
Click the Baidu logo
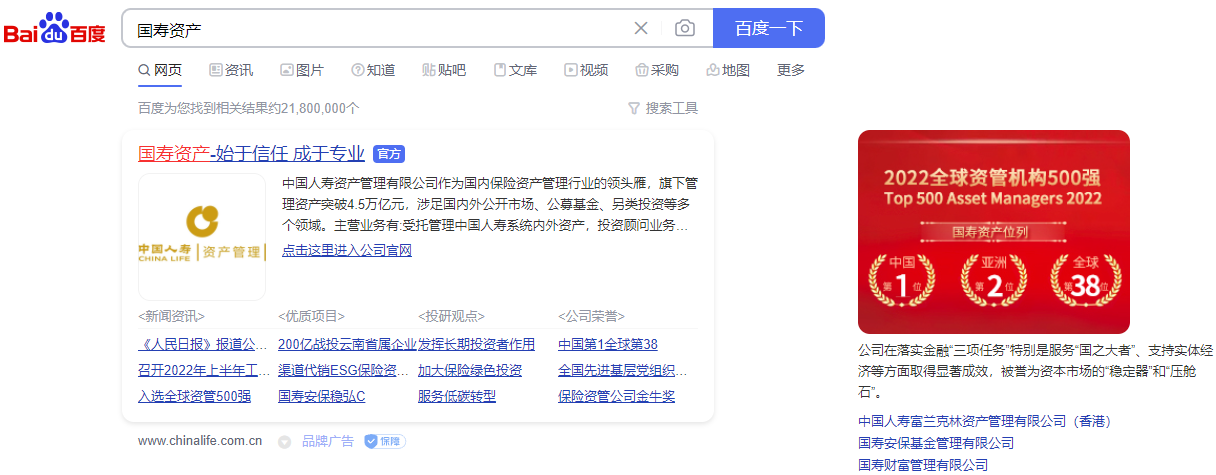click(x=55, y=29)
